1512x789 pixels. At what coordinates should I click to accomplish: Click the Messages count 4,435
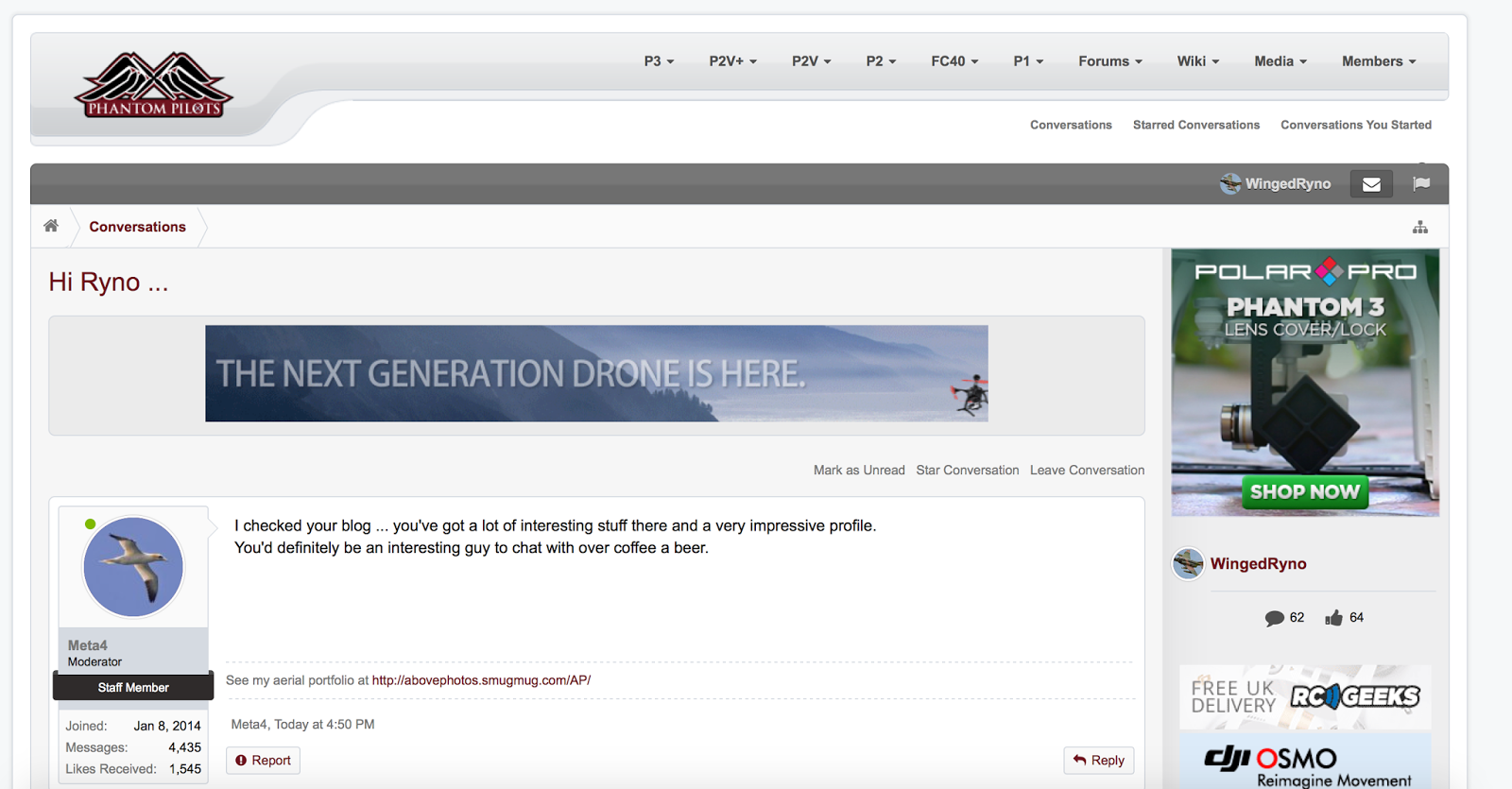184,747
